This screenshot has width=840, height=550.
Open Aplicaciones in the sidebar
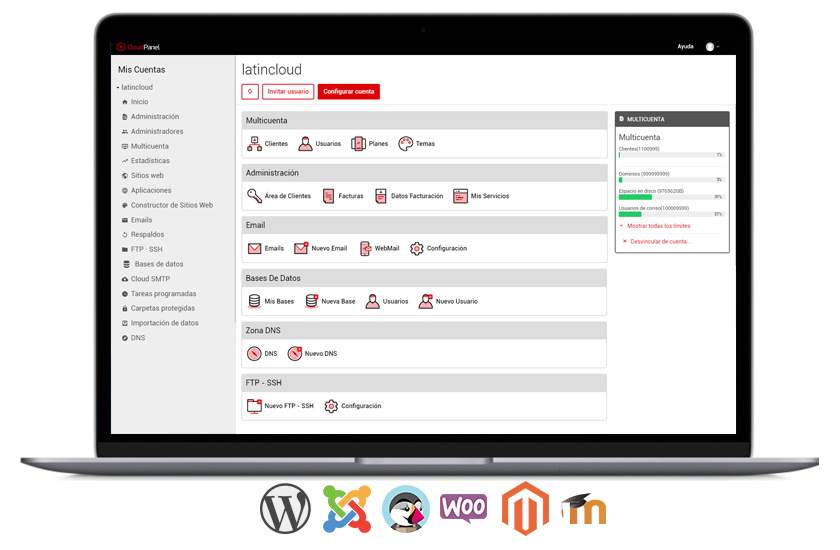coord(151,190)
